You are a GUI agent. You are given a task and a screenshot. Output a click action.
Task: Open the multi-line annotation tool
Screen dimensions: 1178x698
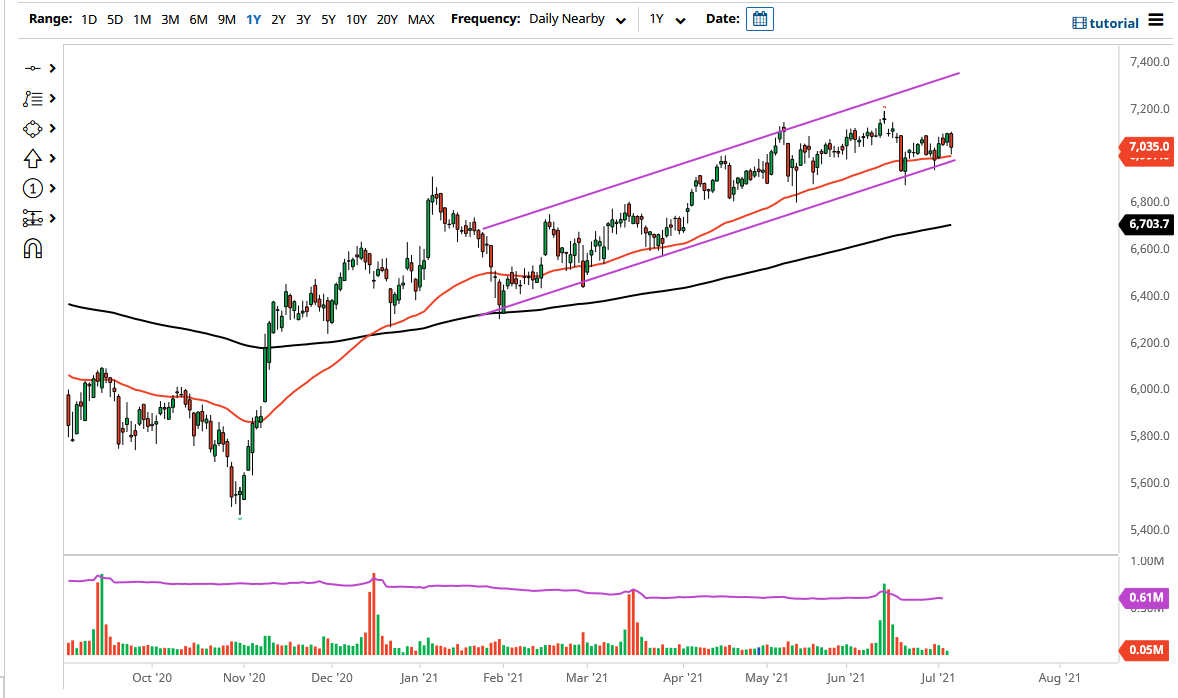(33, 98)
